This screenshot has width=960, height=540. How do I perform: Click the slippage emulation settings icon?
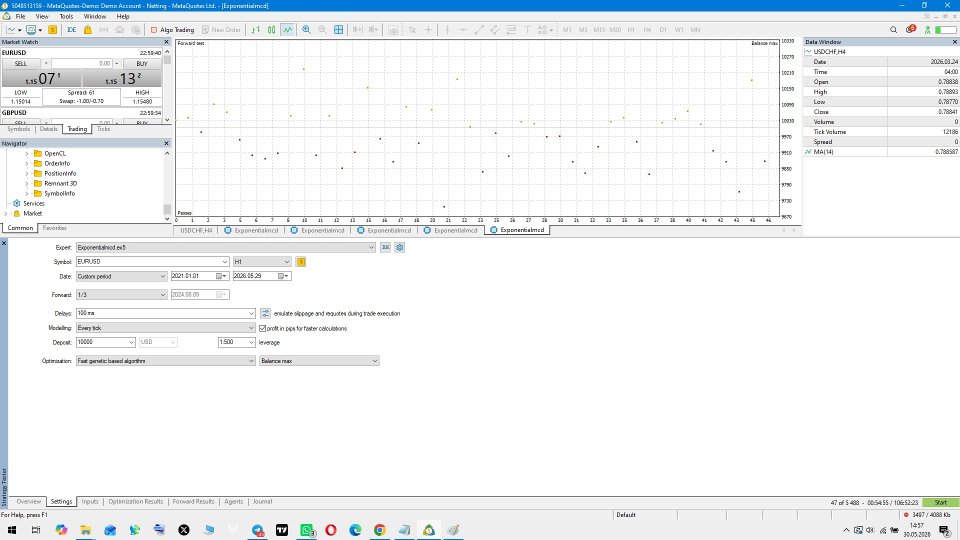(x=265, y=313)
